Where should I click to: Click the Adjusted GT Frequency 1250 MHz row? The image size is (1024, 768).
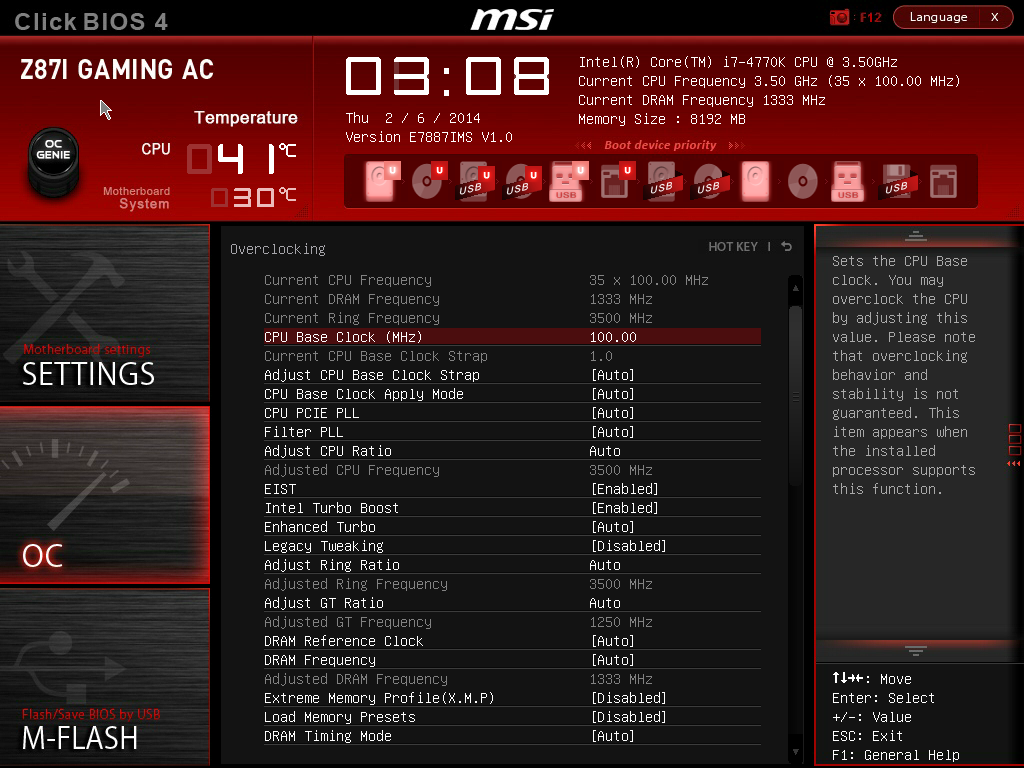point(512,622)
